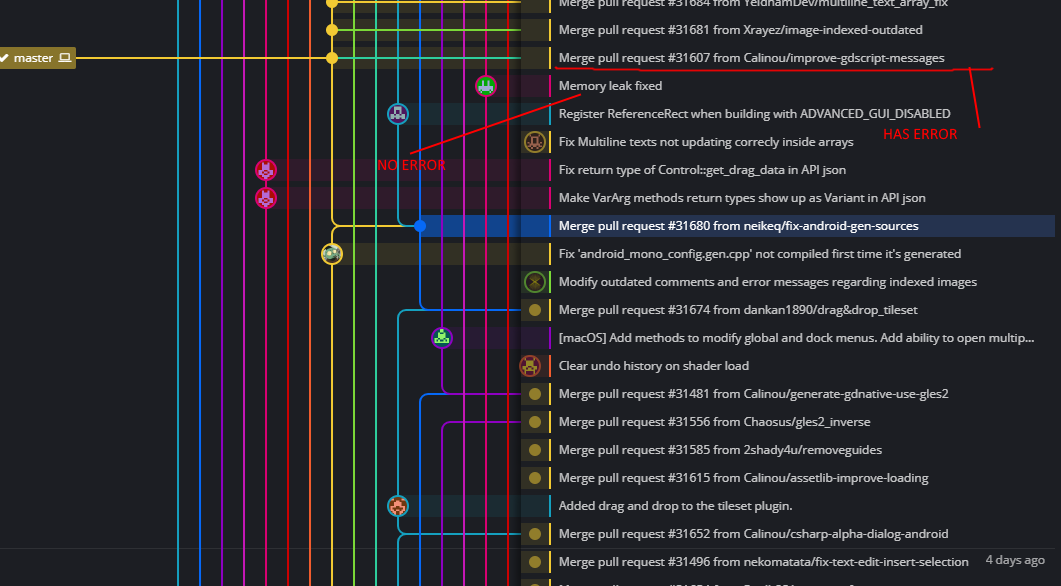This screenshot has width=1061, height=586.
Task: Select commit Merge pull request #31674 drag&drop_tileset
Action: point(738,310)
